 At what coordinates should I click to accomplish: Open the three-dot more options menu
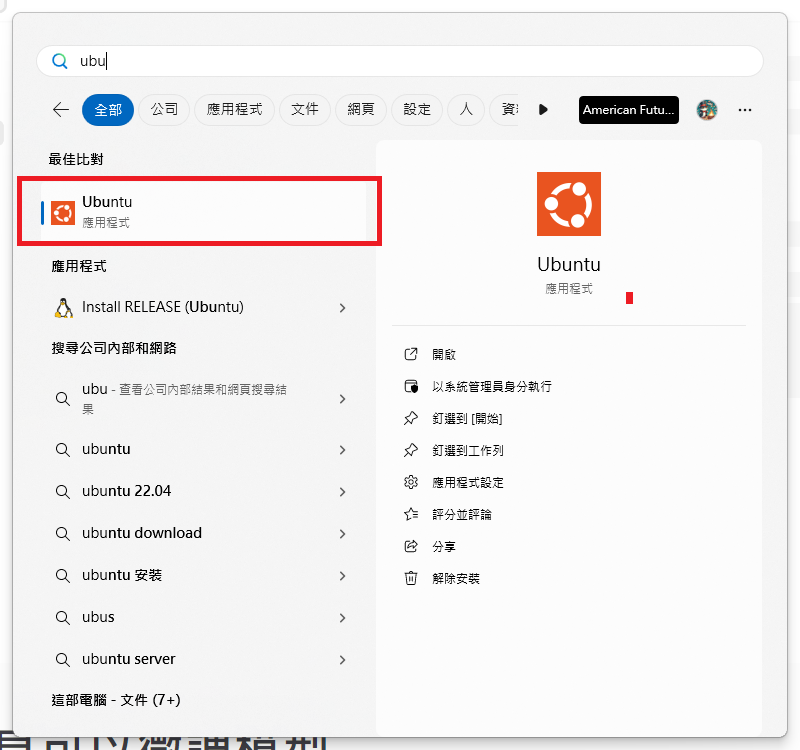point(745,110)
